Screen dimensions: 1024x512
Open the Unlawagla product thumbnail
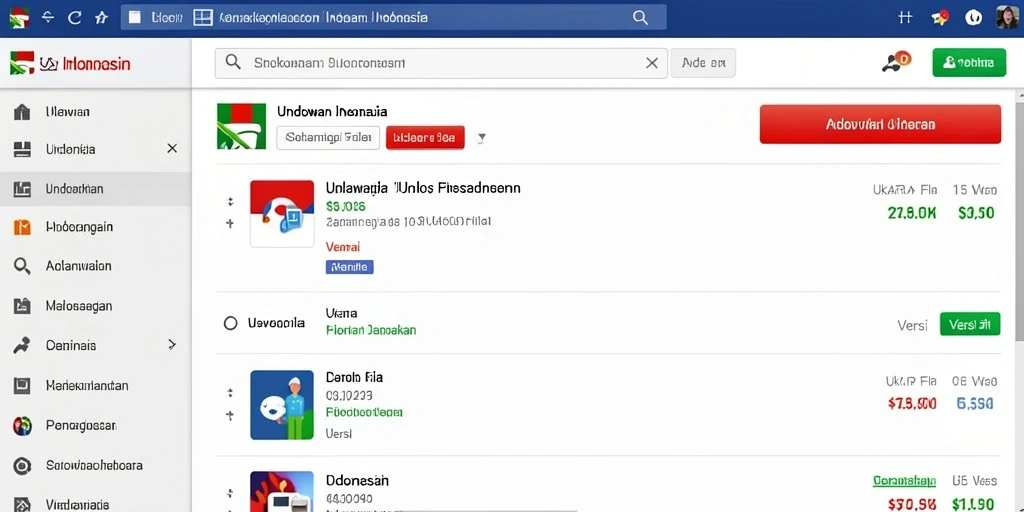(x=282, y=214)
